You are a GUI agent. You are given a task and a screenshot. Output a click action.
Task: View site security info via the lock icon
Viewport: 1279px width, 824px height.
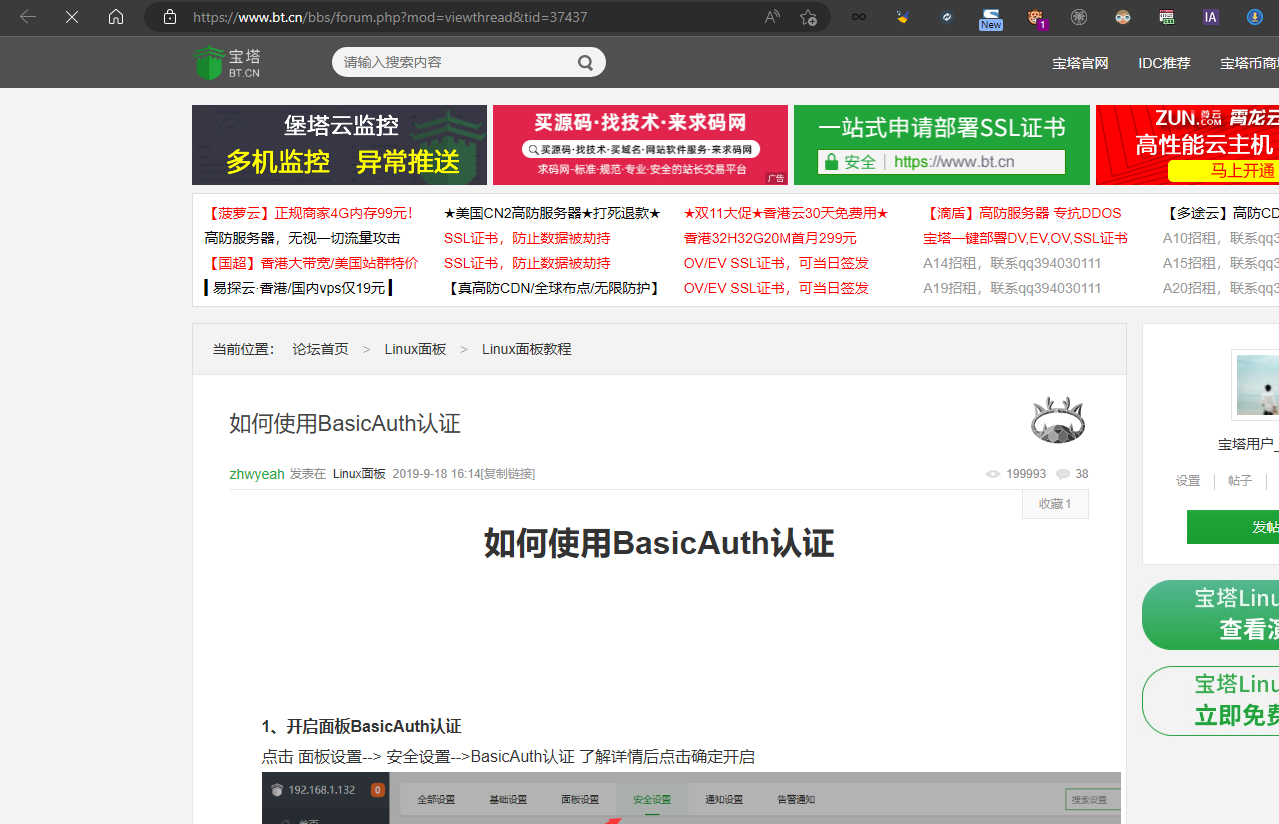(x=170, y=17)
